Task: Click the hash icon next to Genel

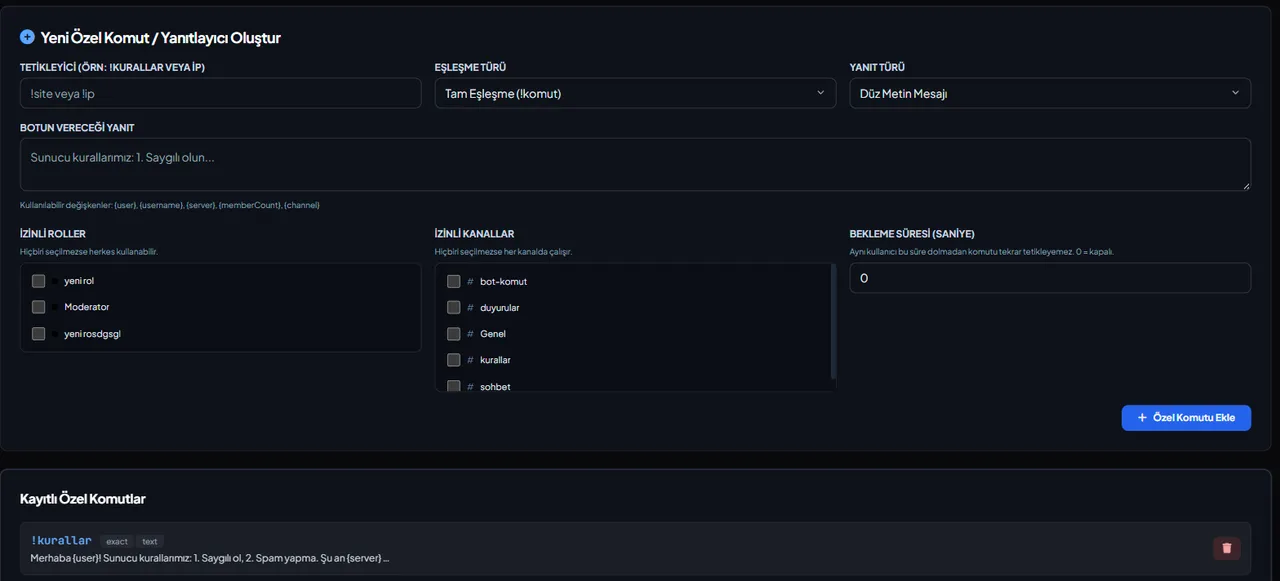Action: click(x=470, y=334)
